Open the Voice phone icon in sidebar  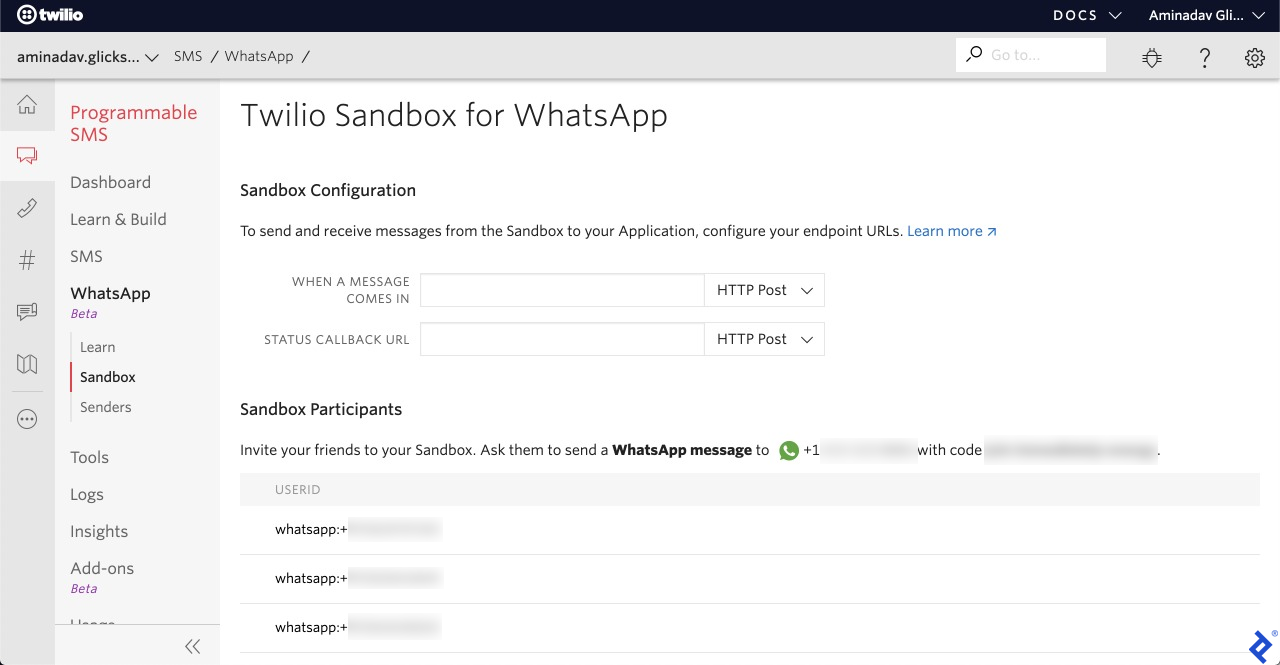point(27,208)
